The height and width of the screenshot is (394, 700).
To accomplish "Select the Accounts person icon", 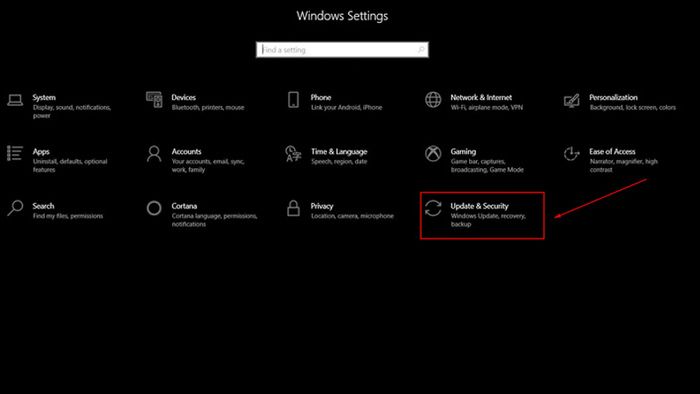I will (154, 153).
